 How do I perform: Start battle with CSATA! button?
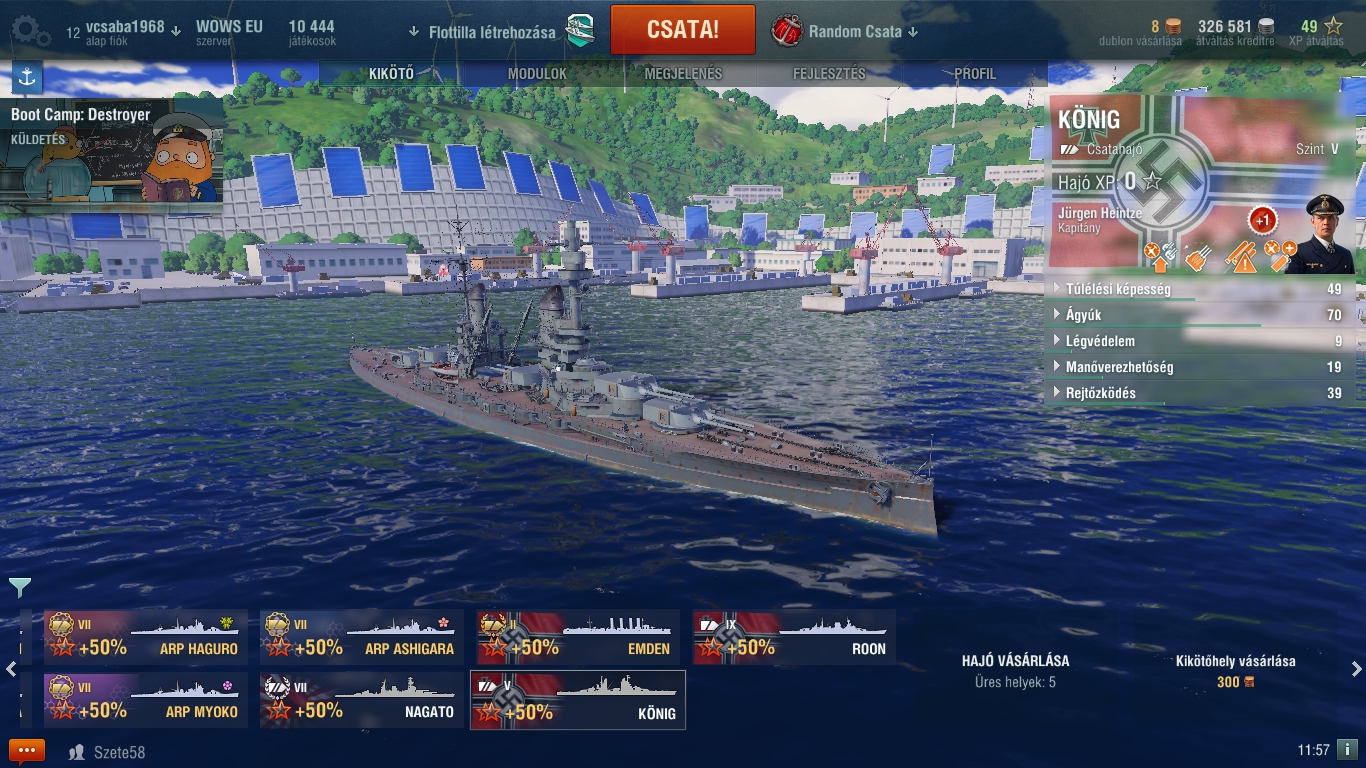(x=683, y=29)
